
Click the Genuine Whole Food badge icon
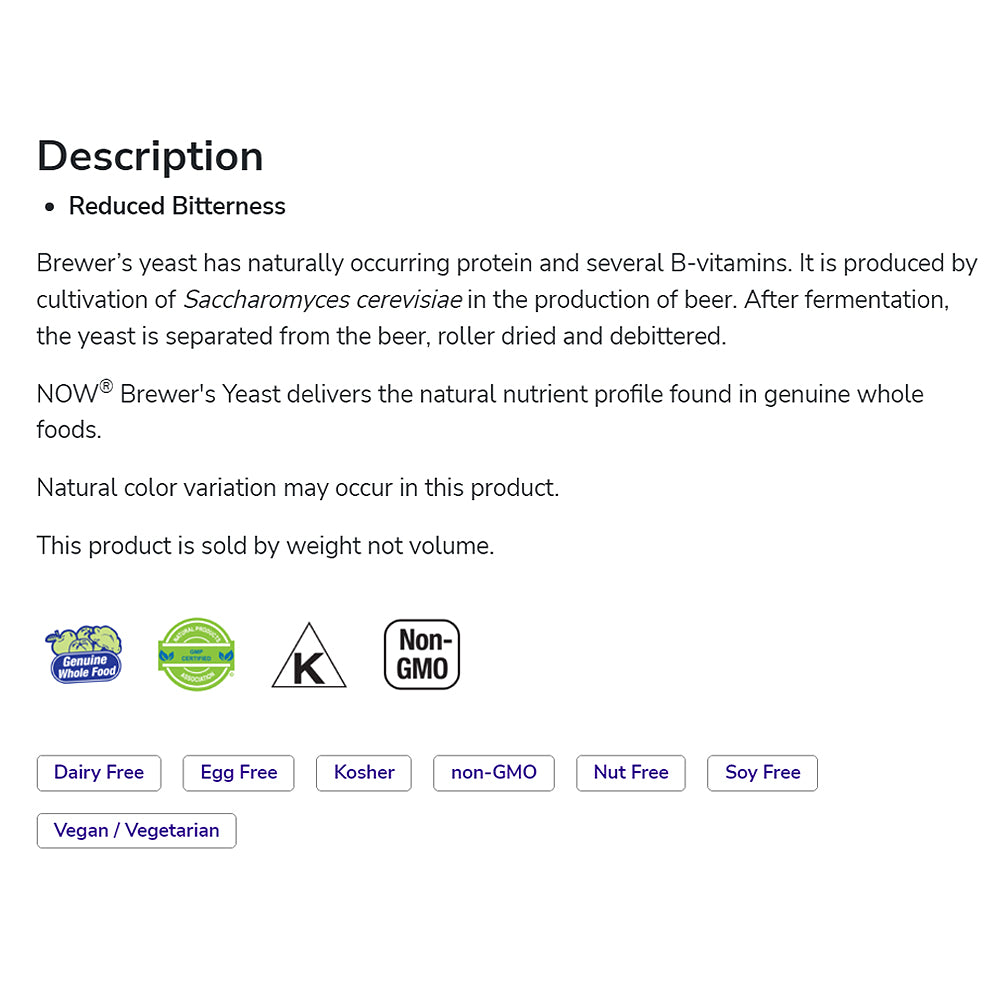point(84,654)
